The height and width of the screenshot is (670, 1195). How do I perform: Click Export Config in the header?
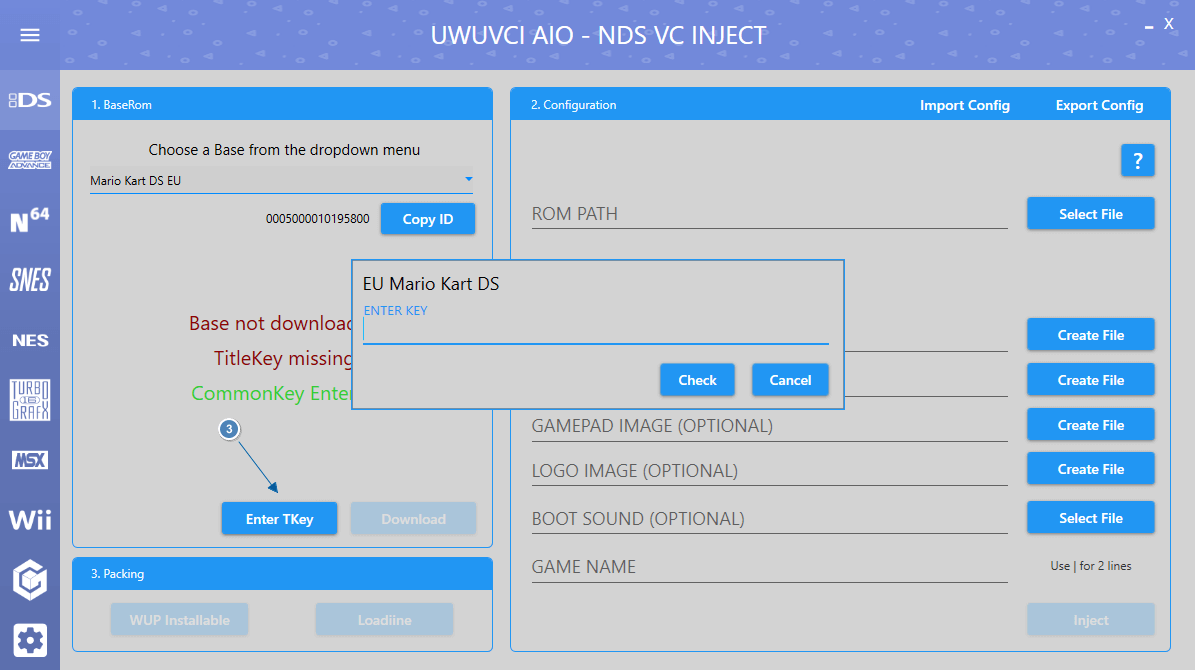pyautogui.click(x=1099, y=105)
